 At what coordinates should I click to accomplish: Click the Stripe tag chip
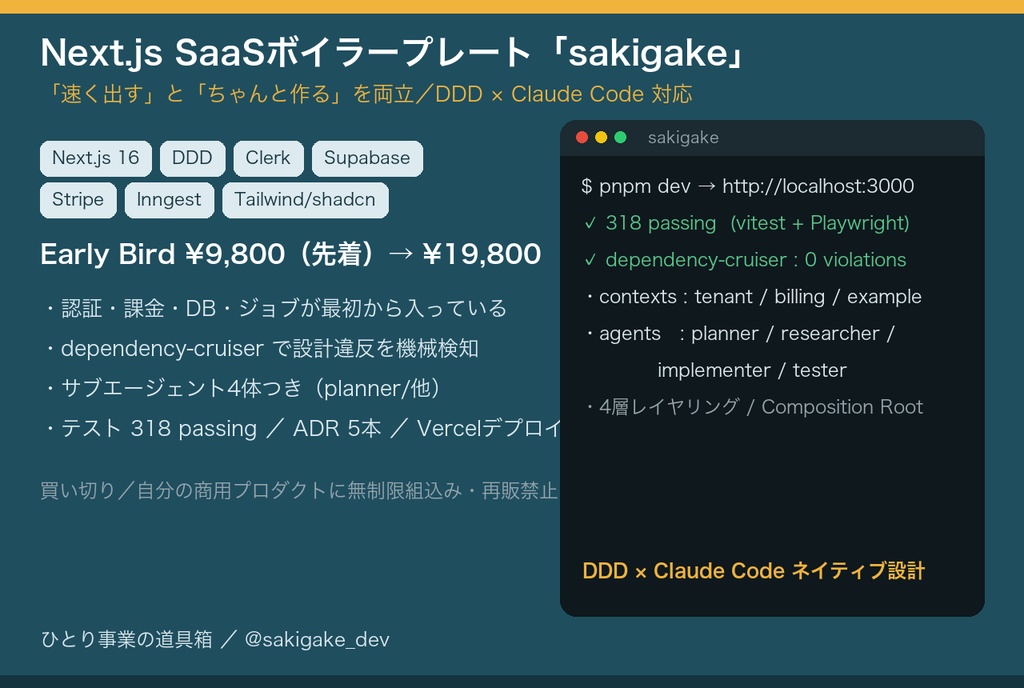click(78, 200)
